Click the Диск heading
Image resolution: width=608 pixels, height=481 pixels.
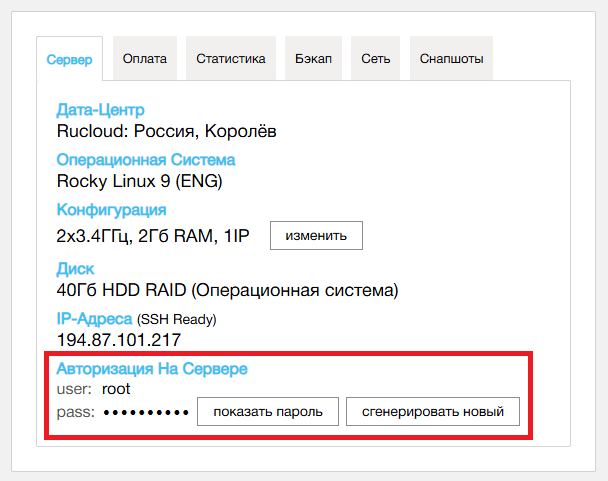pos(75,269)
